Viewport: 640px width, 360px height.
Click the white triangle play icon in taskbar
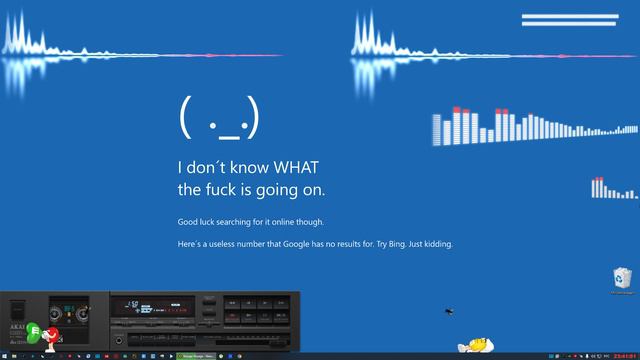coord(171,356)
